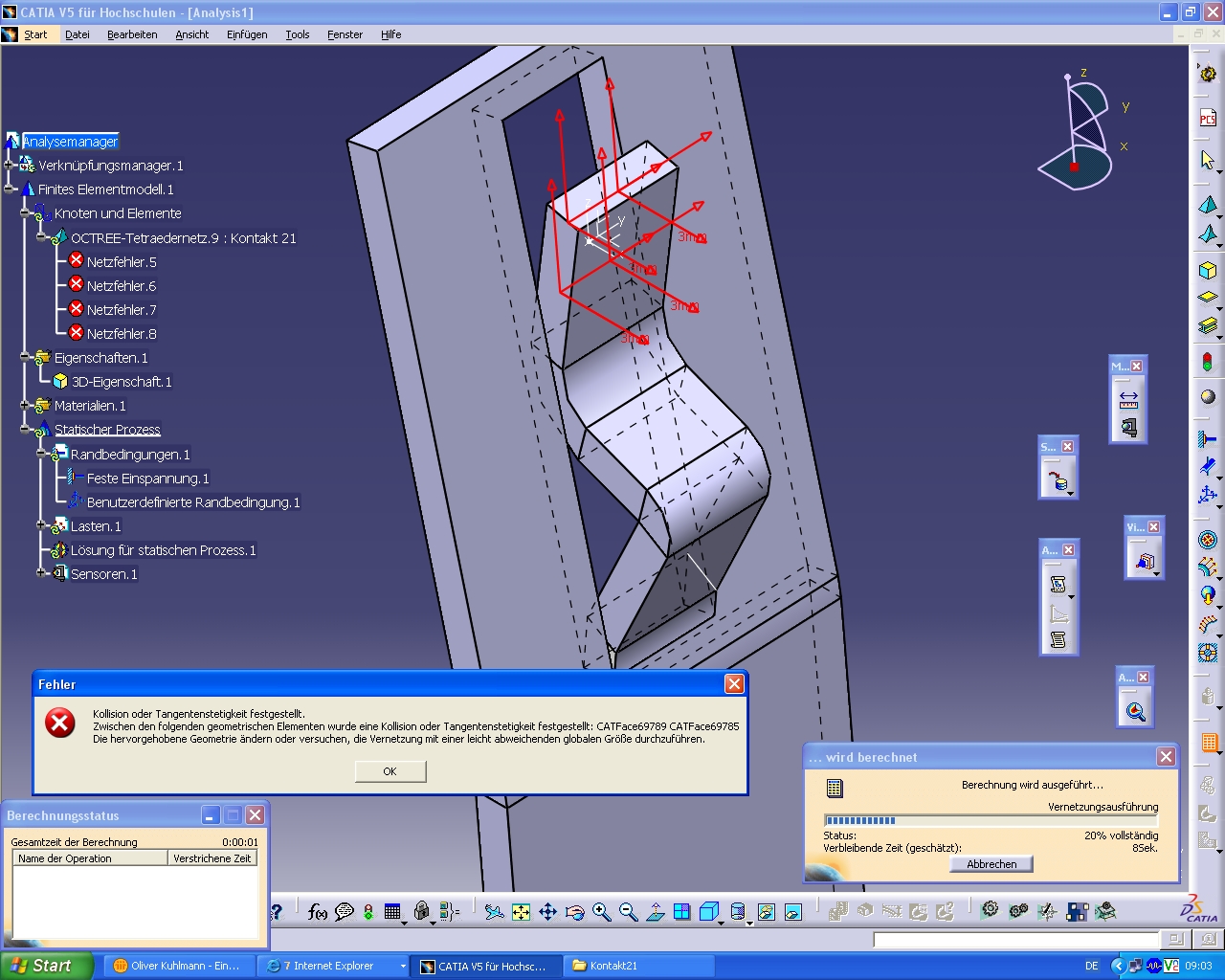Viewport: 1225px width, 980px height.
Task: Apply the clamp restraint icon
Action: coord(1208,439)
